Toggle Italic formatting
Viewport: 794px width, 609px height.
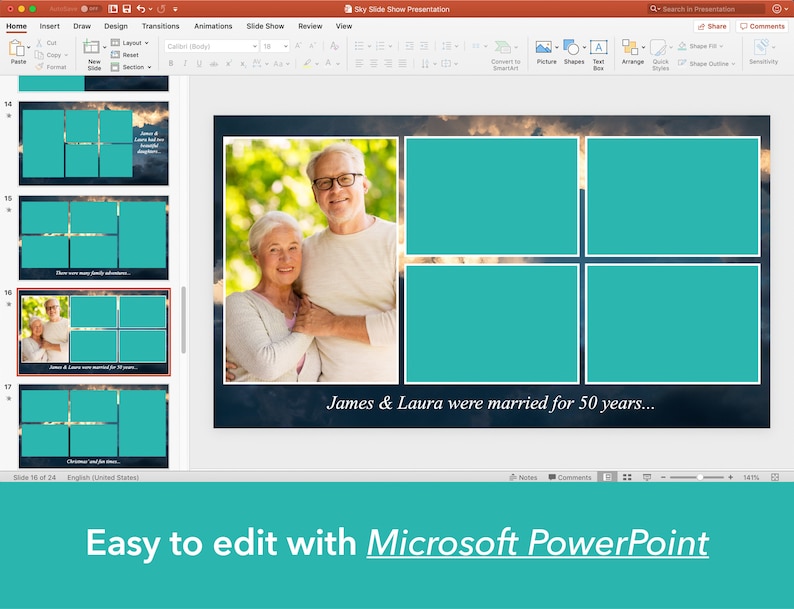coord(185,63)
